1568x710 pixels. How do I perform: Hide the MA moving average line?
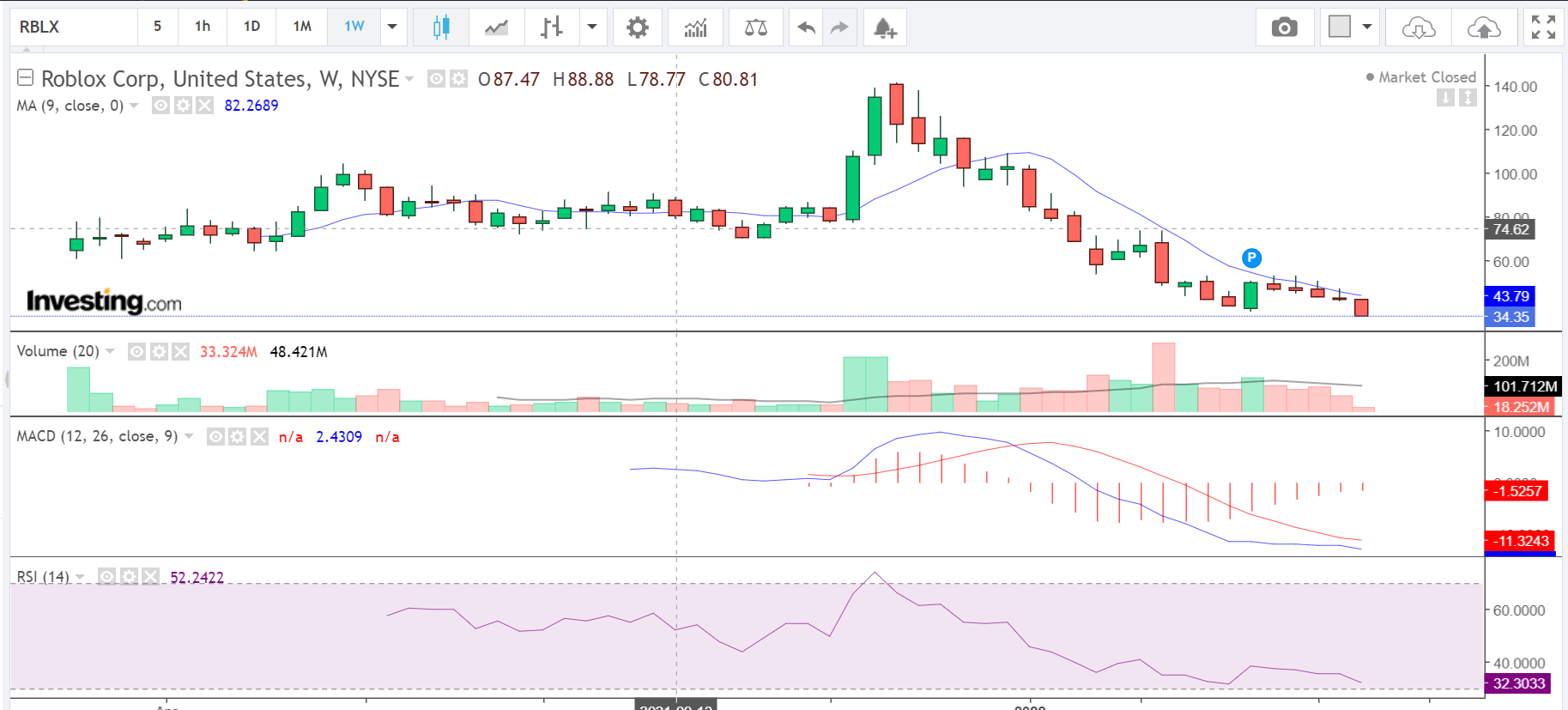pyautogui.click(x=160, y=106)
